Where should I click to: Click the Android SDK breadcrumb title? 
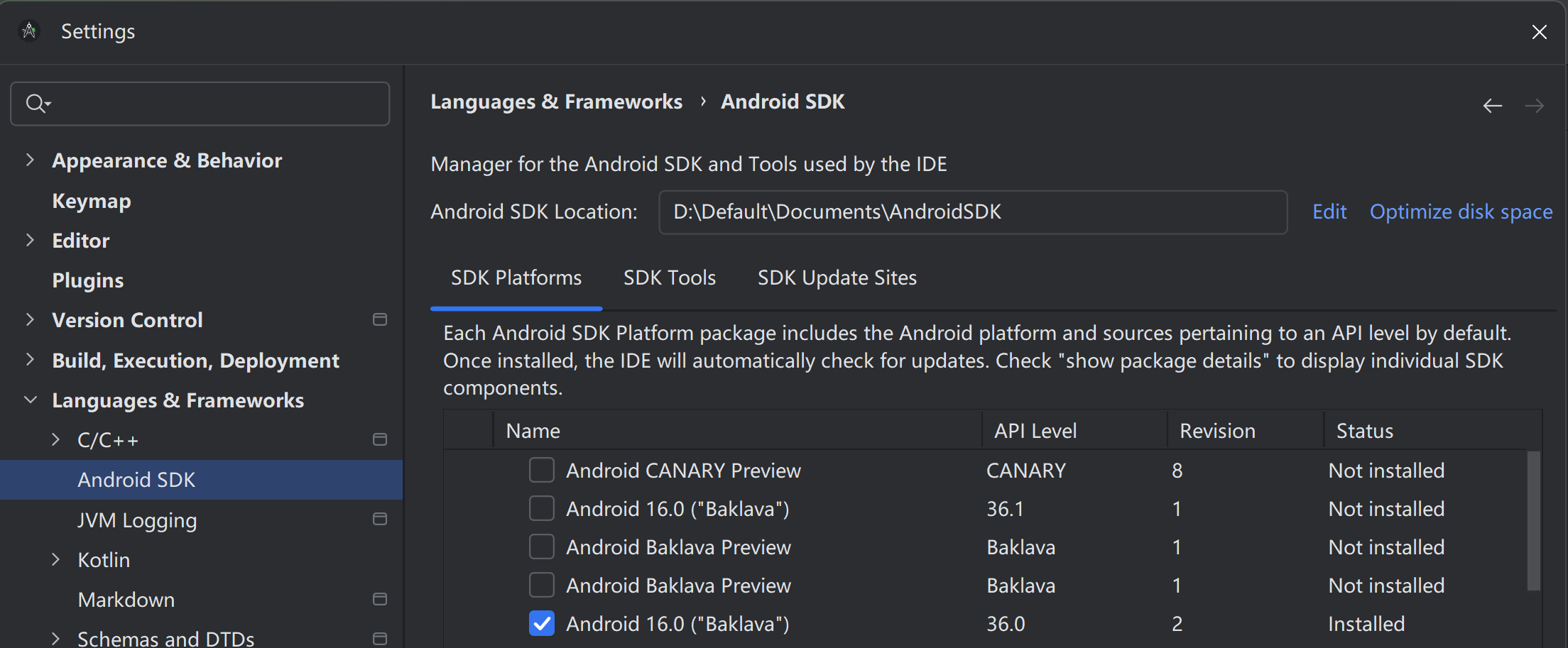pos(783,101)
